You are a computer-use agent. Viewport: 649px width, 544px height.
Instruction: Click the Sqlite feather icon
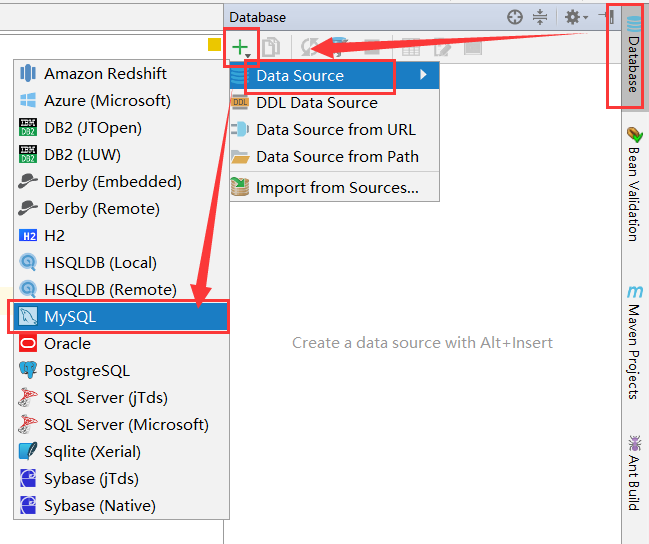coord(28,451)
